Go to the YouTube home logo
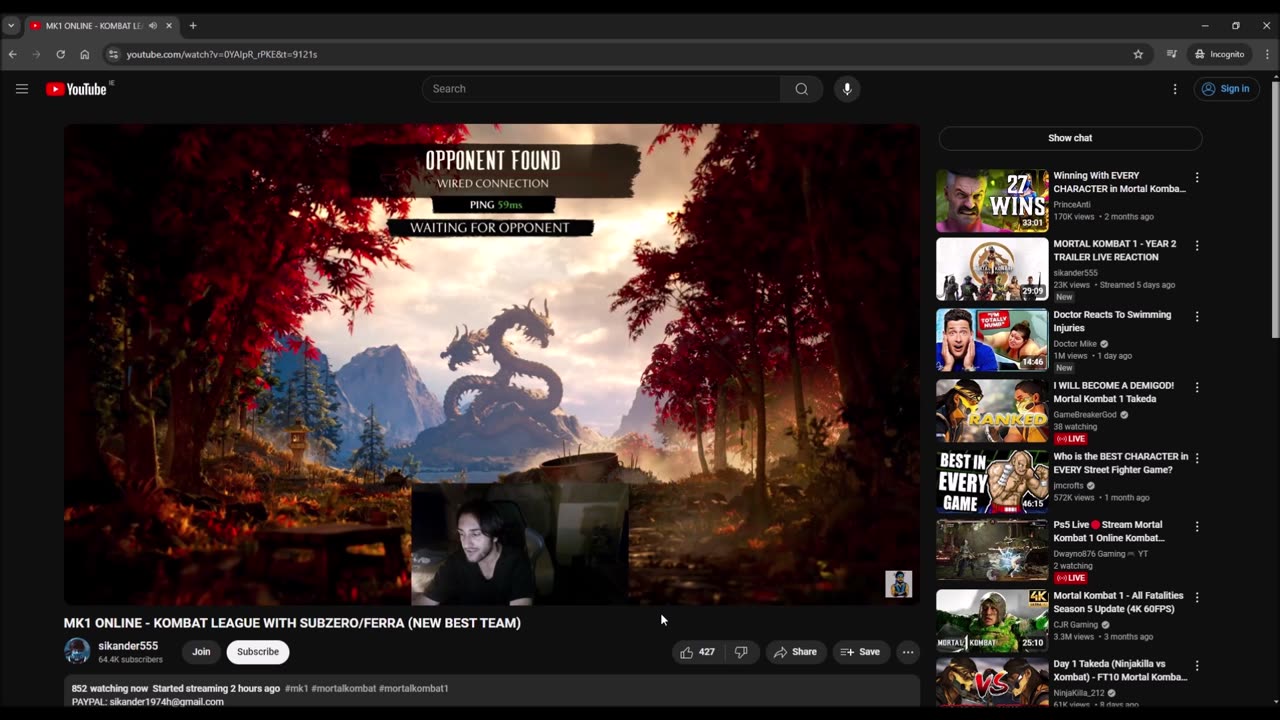1280x720 pixels. pyautogui.click(x=76, y=89)
